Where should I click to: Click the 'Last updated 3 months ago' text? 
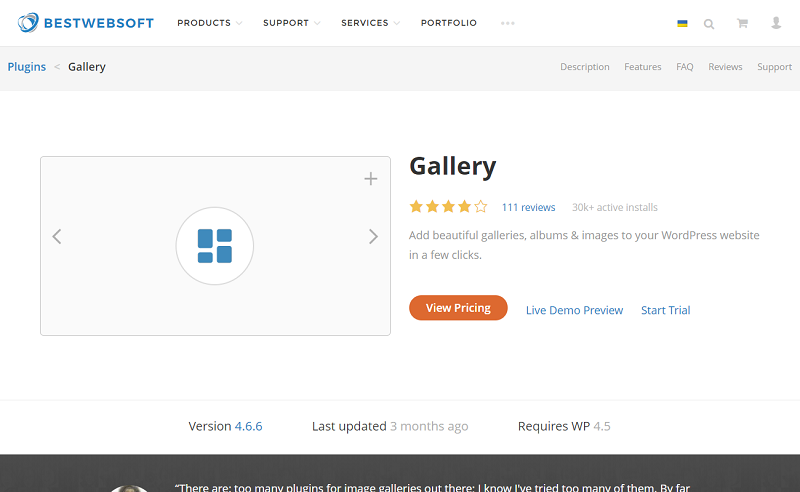click(390, 426)
